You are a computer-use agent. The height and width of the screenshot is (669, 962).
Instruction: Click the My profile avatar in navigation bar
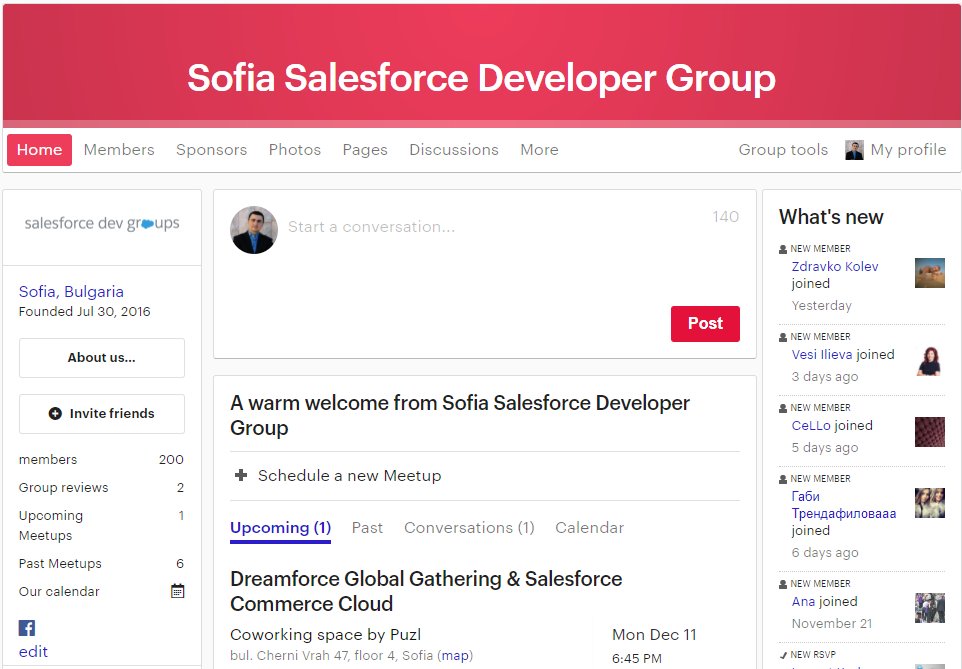coord(854,150)
